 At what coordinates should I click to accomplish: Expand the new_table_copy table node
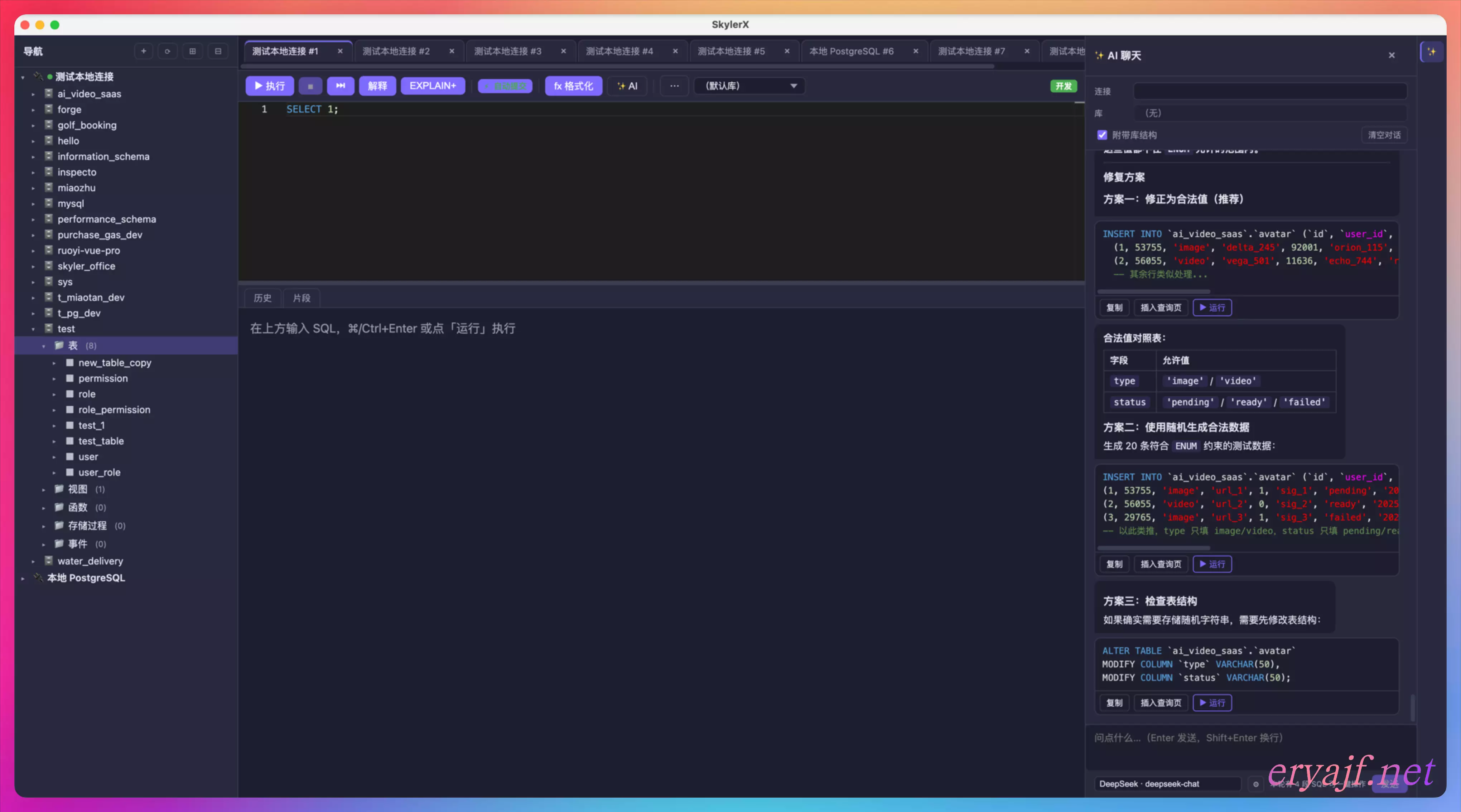(x=54, y=363)
